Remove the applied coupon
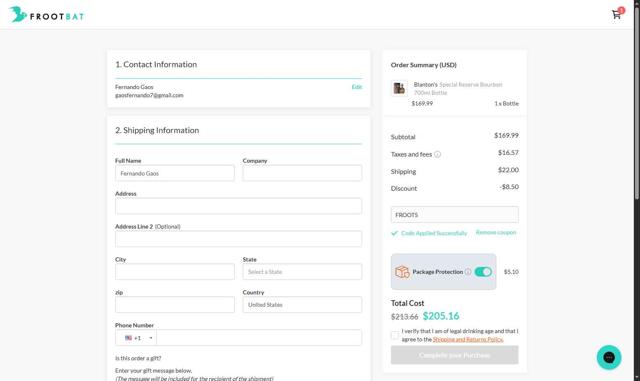 pos(496,232)
